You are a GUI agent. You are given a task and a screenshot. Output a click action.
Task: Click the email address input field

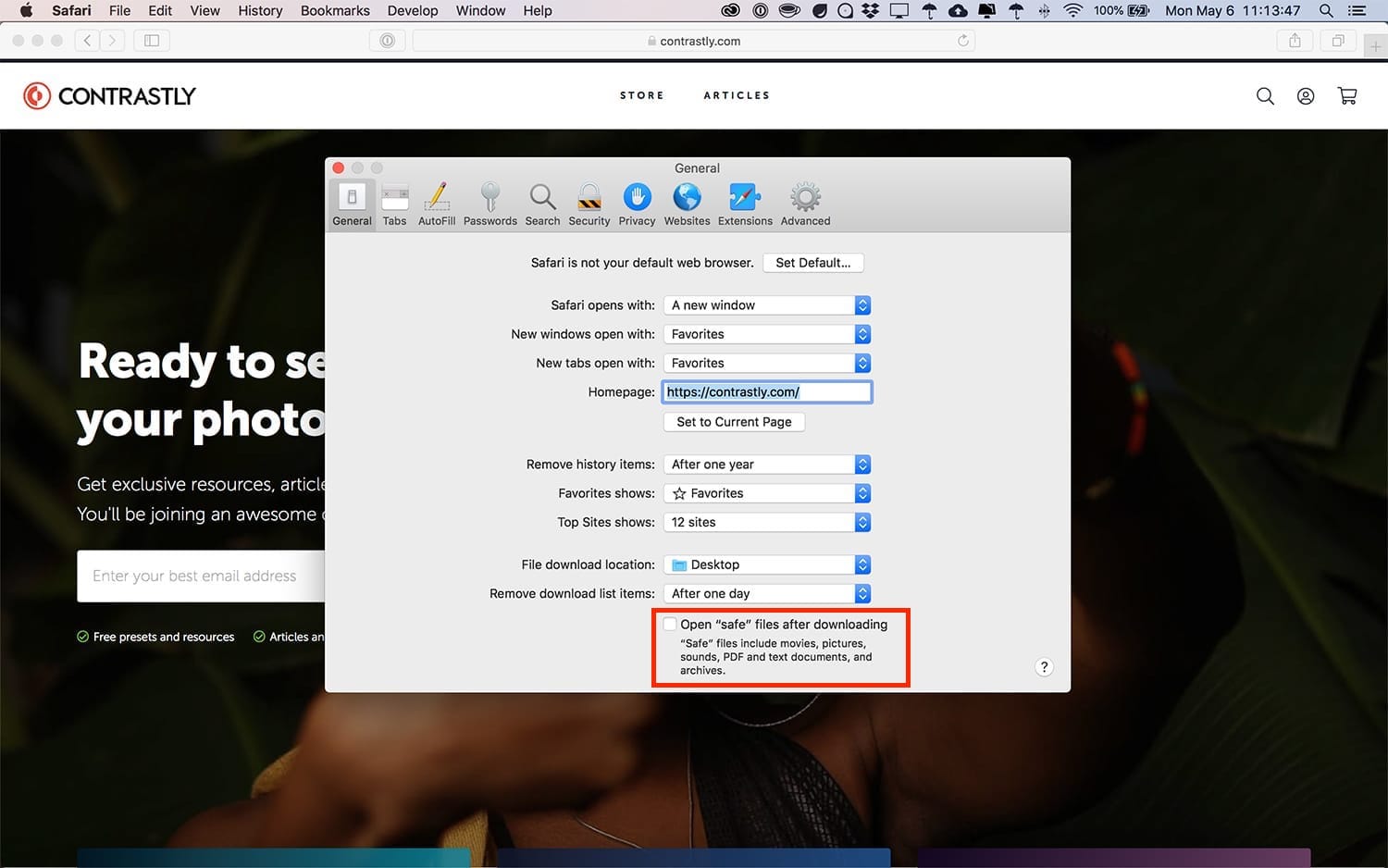[201, 576]
